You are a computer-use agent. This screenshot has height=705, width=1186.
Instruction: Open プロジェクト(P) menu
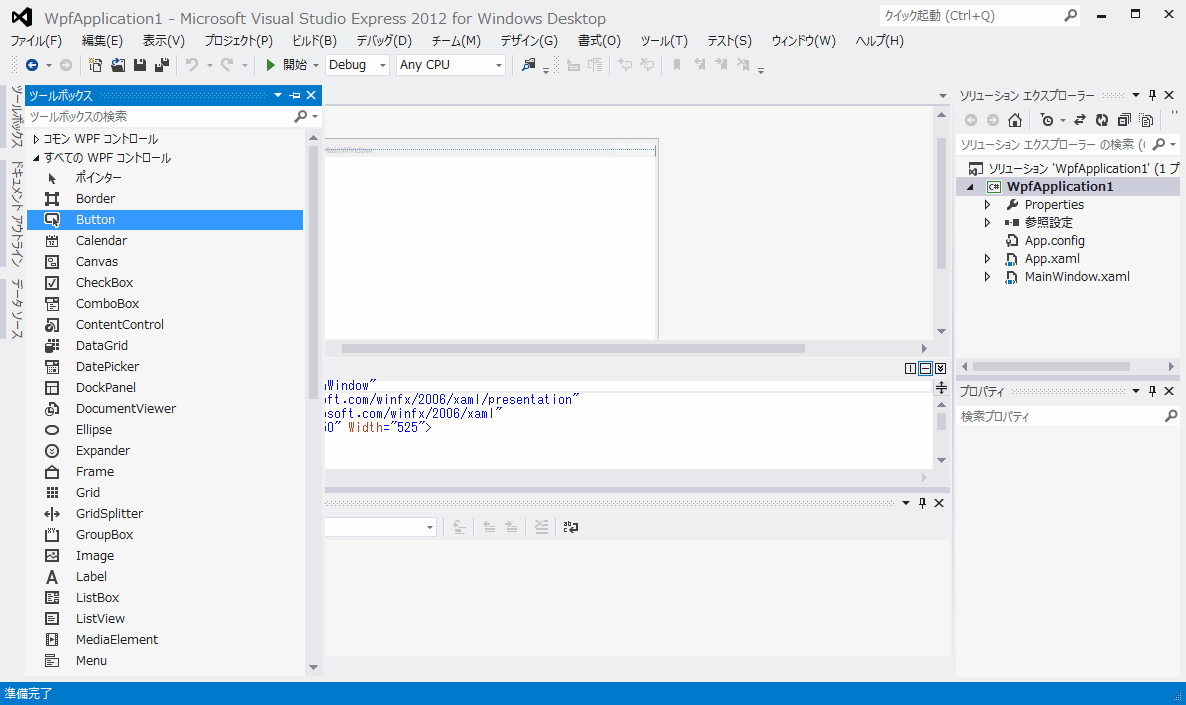[x=238, y=41]
